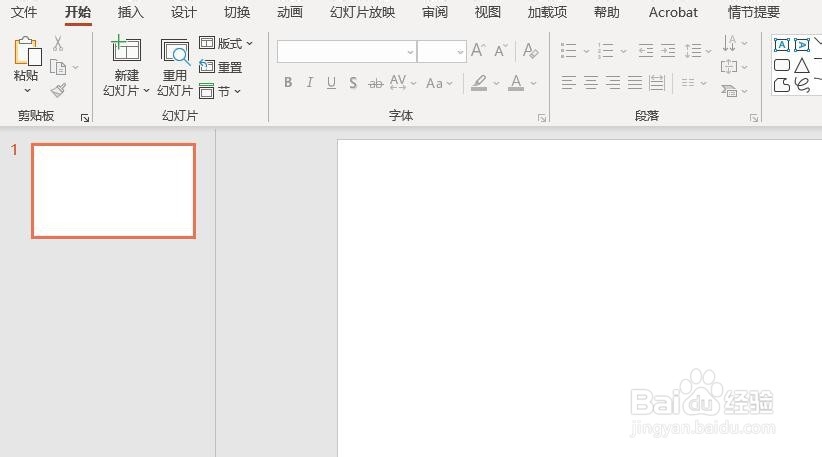Image resolution: width=822 pixels, height=457 pixels.
Task: Open the 情节提要 Storyboarding tab
Action: coord(754,12)
